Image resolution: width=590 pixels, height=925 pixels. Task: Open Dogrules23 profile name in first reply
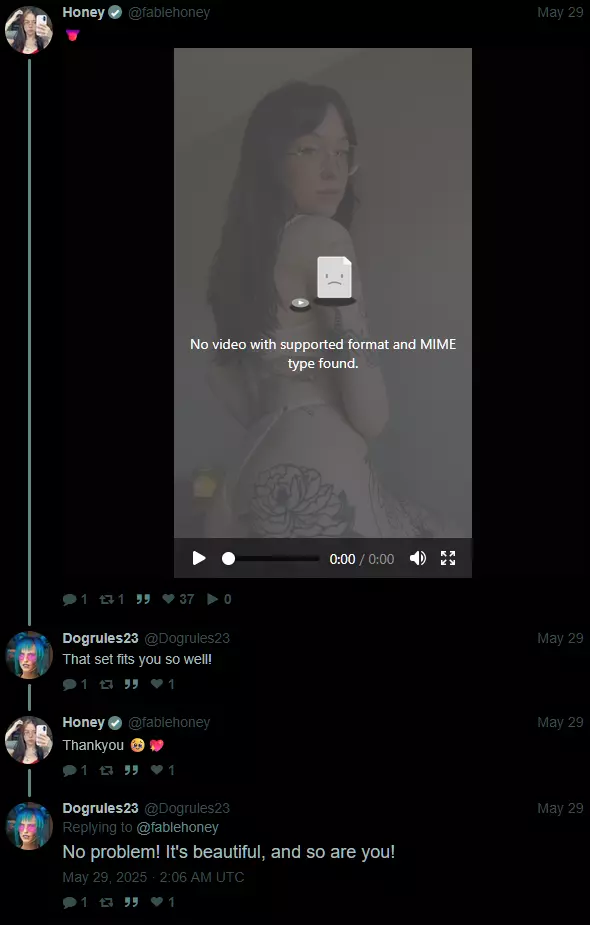point(100,638)
